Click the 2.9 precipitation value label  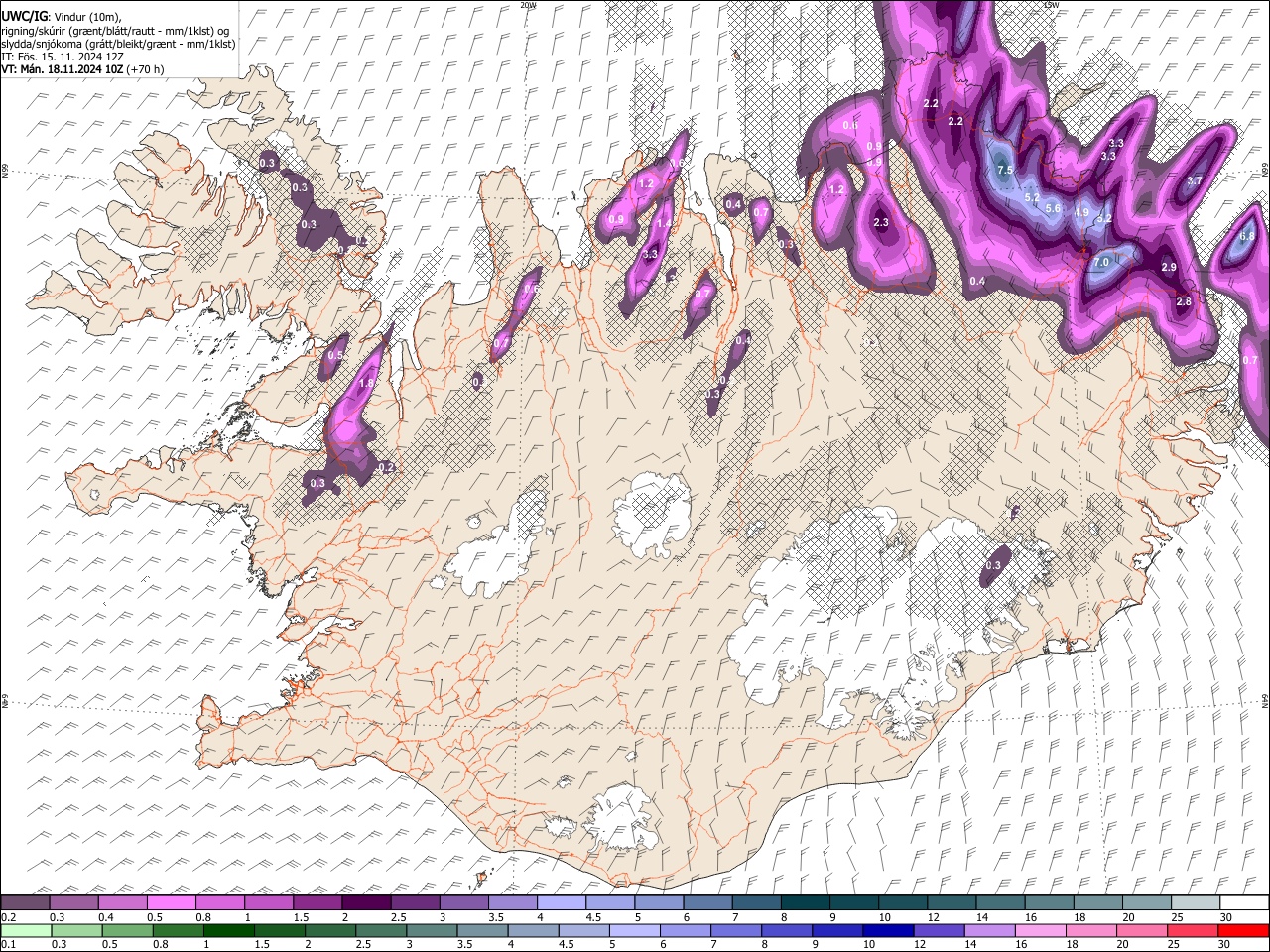(x=1169, y=267)
